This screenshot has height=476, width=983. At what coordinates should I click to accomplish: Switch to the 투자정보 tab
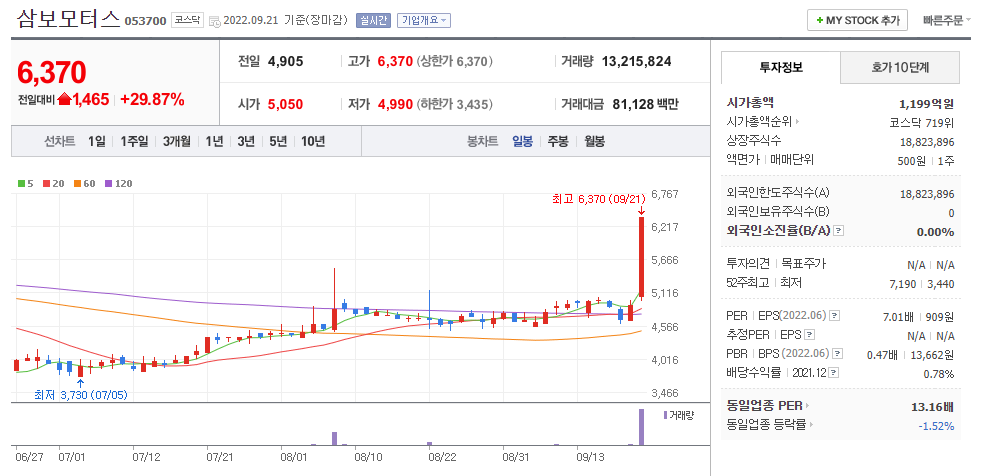tap(781, 68)
